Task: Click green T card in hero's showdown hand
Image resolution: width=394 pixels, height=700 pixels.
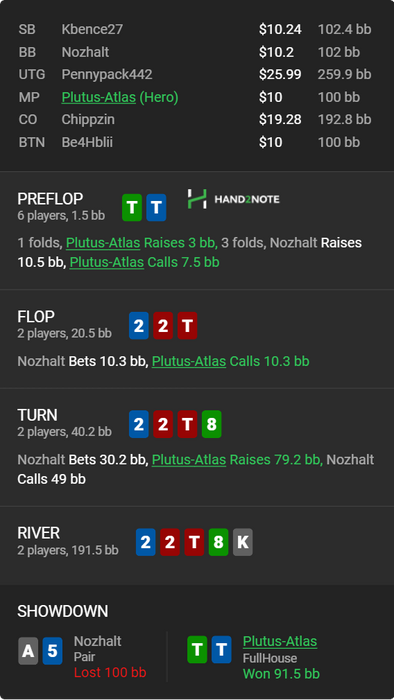Action: [x=197, y=649]
